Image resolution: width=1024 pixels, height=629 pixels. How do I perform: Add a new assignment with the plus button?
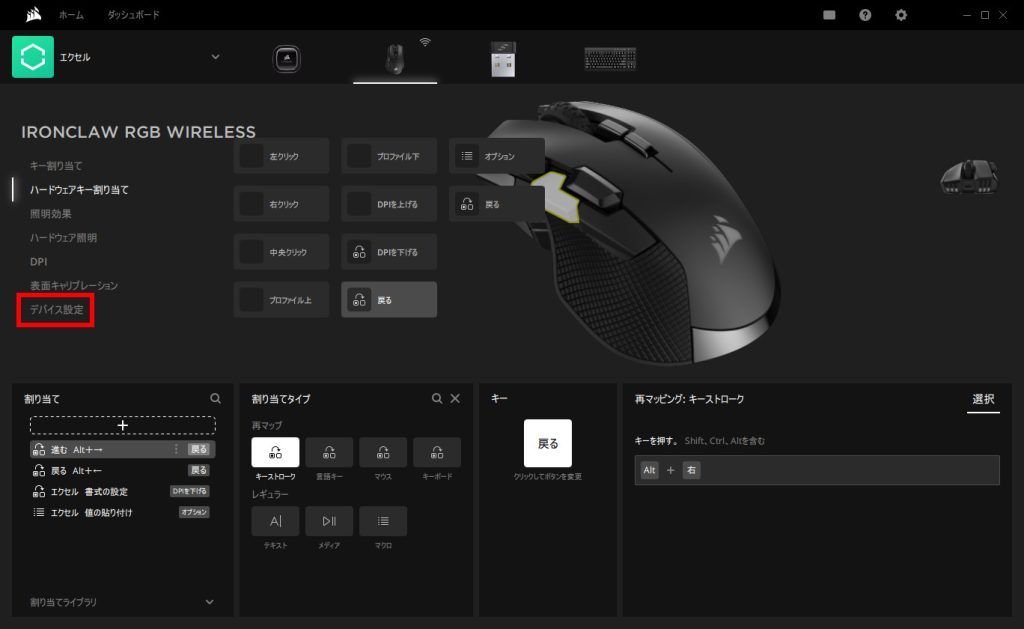[x=123, y=425]
